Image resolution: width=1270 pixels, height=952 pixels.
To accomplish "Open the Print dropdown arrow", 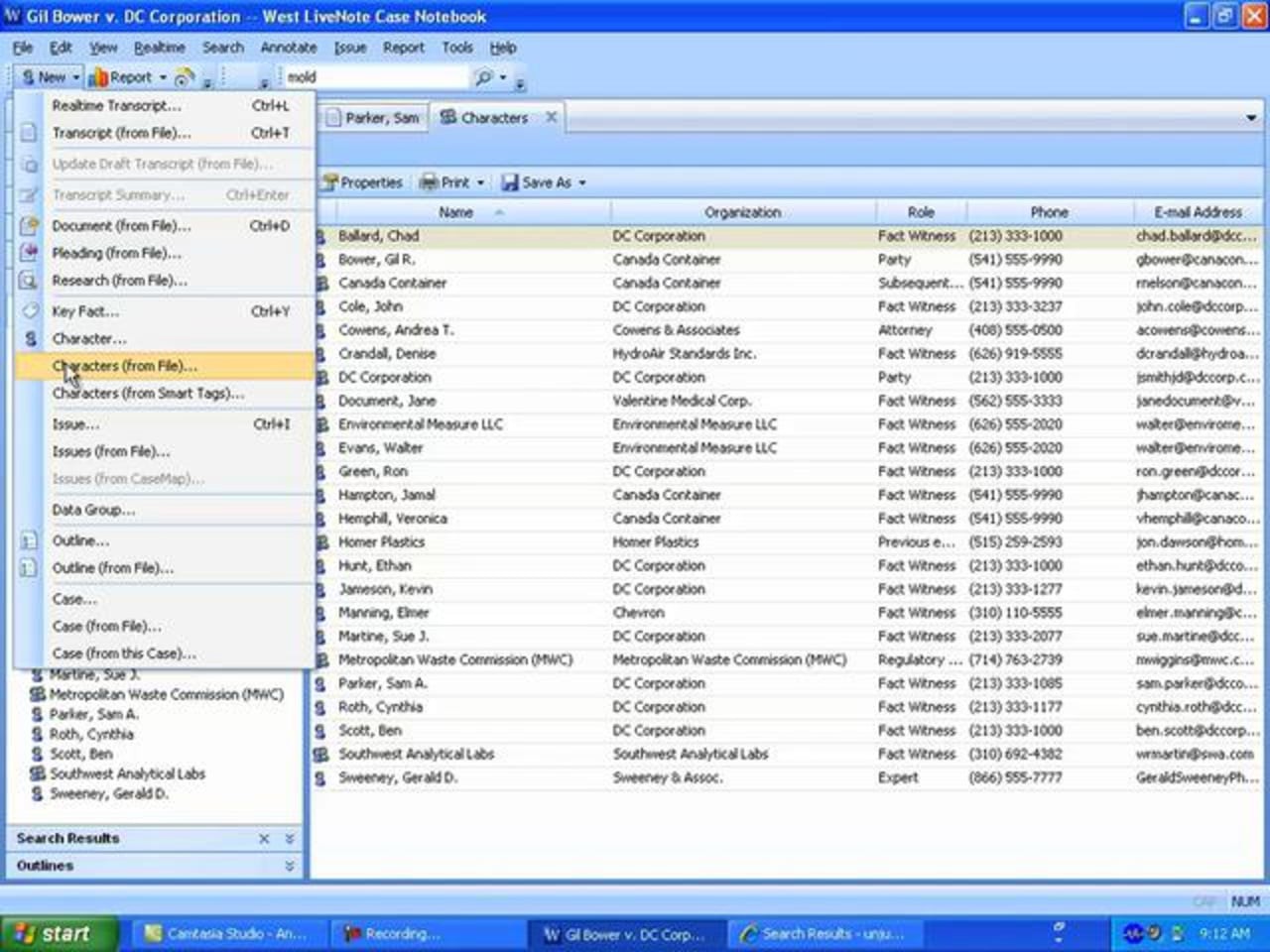I will [481, 182].
